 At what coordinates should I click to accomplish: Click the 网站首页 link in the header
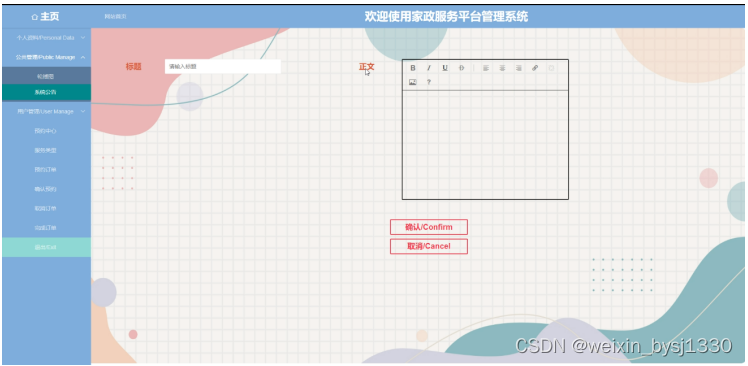[x=115, y=17]
